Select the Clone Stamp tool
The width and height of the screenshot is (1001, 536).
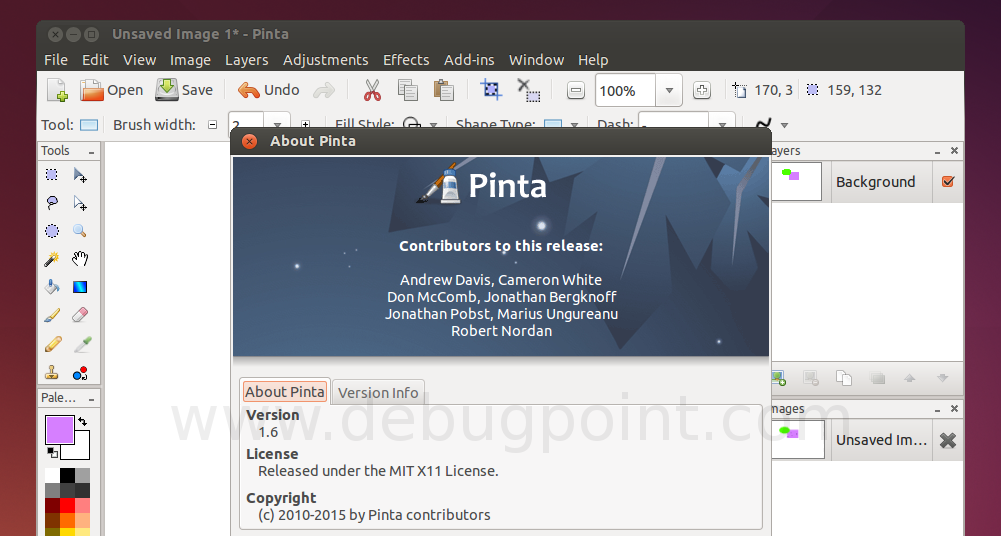point(52,373)
